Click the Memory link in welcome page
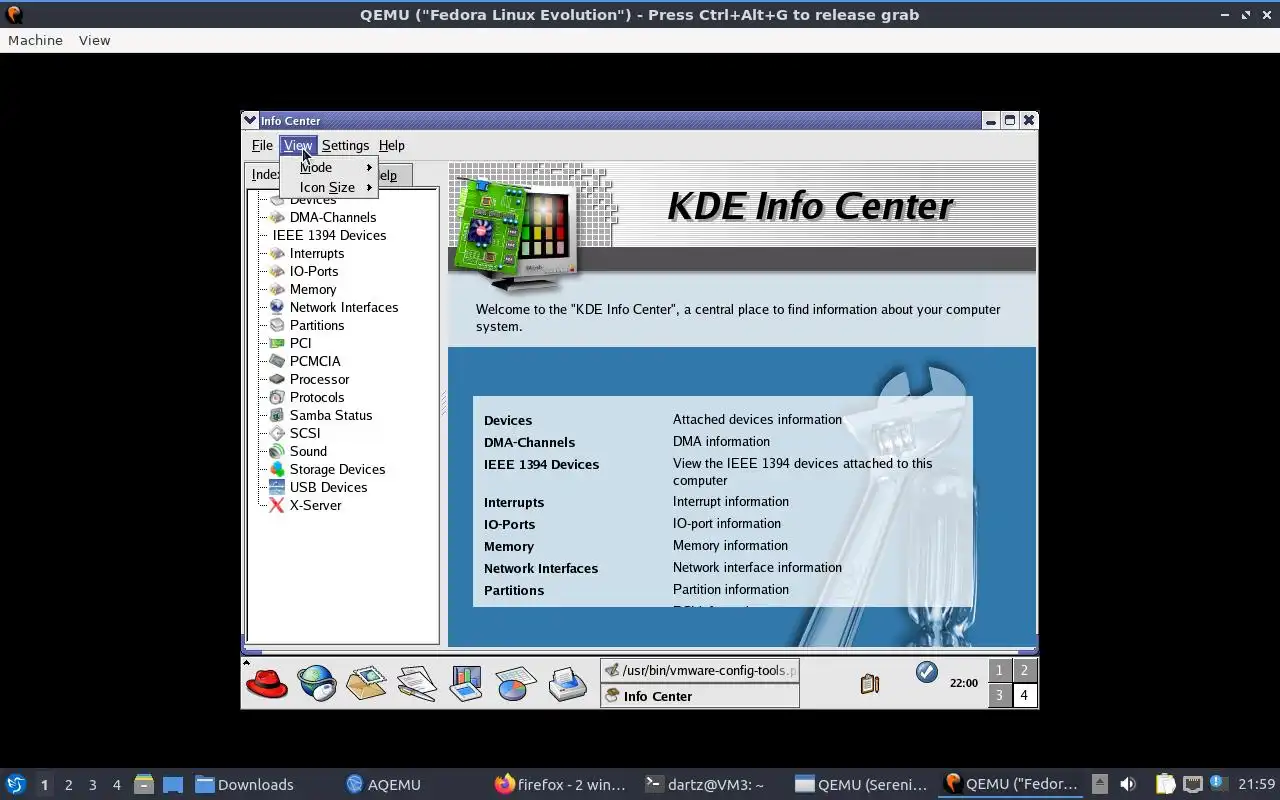The width and height of the screenshot is (1280, 800). [x=509, y=546]
